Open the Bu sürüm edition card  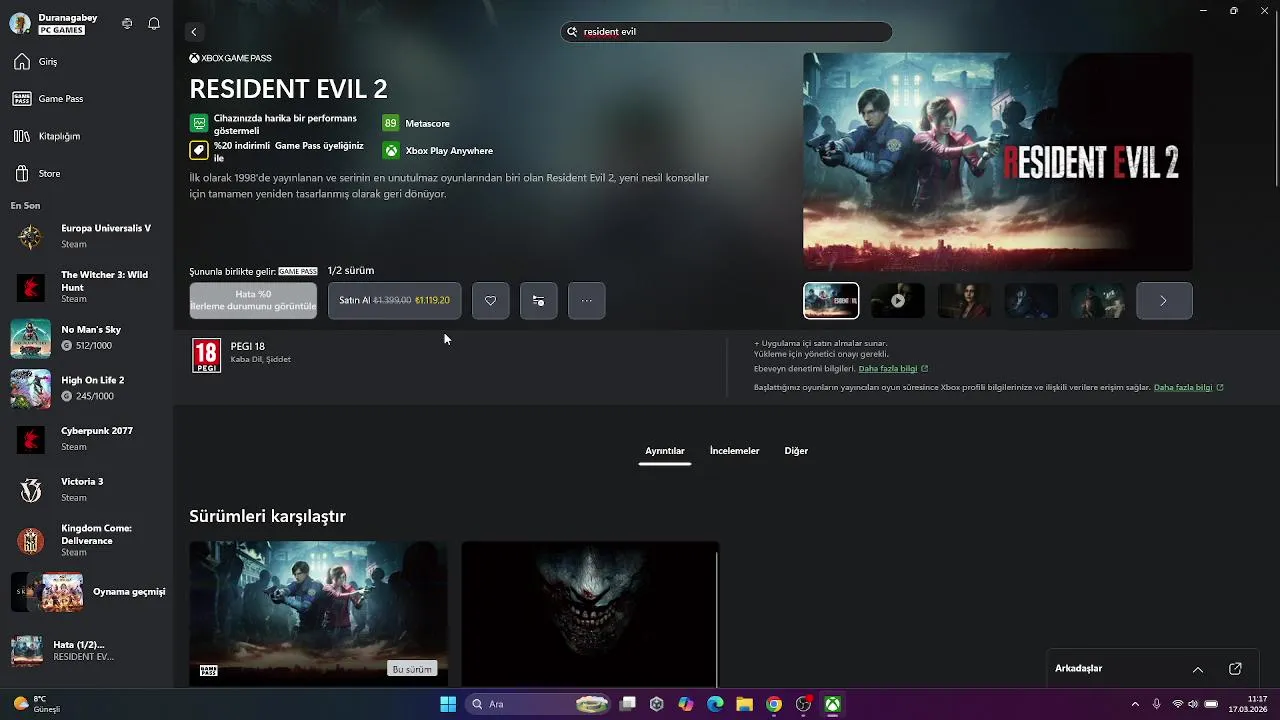pyautogui.click(x=318, y=614)
